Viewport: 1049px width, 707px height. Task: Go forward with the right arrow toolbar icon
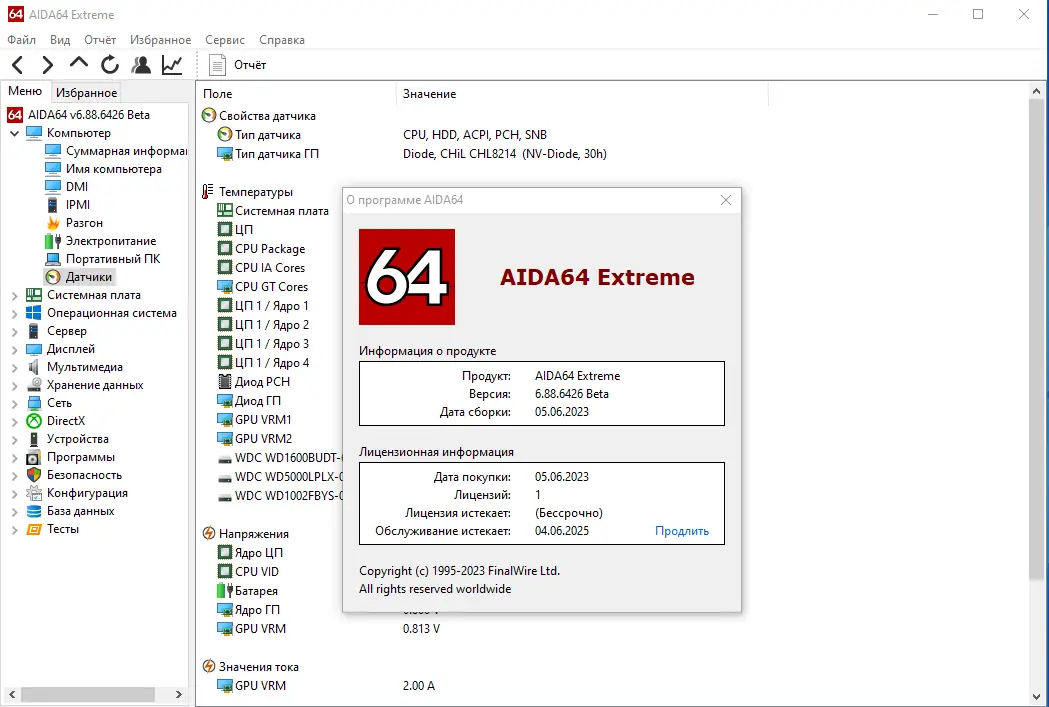[x=47, y=65]
